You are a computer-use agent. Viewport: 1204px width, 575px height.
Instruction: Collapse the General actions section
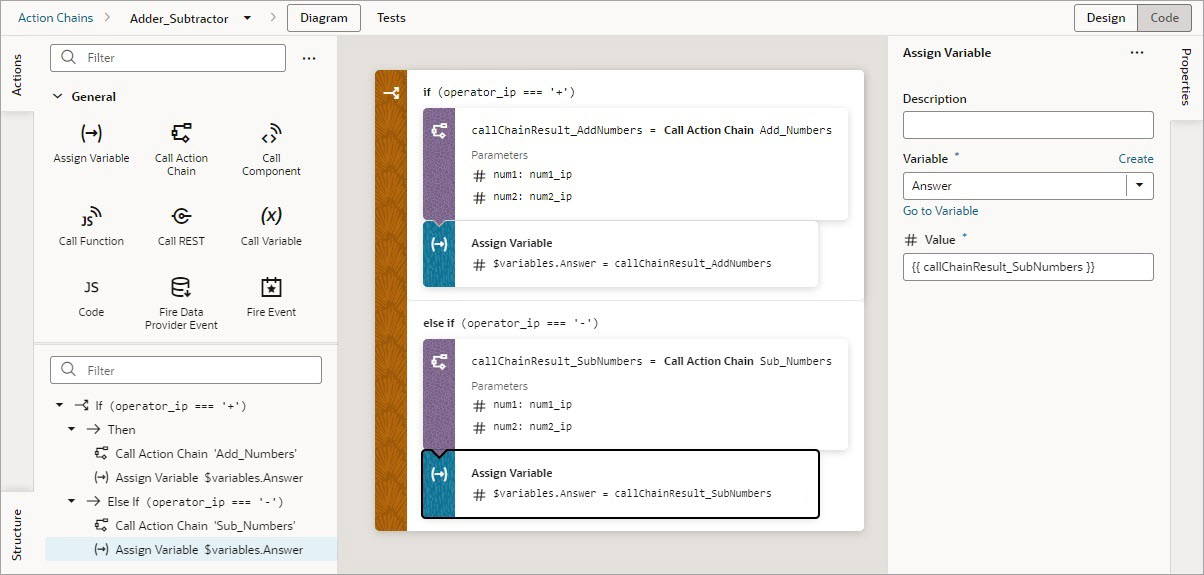(x=58, y=97)
